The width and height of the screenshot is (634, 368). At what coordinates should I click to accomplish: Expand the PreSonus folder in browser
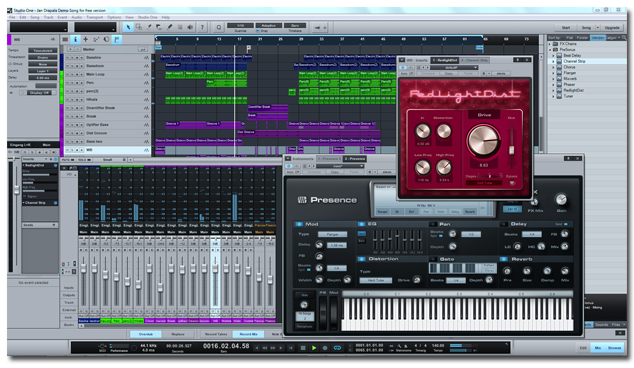[551, 49]
